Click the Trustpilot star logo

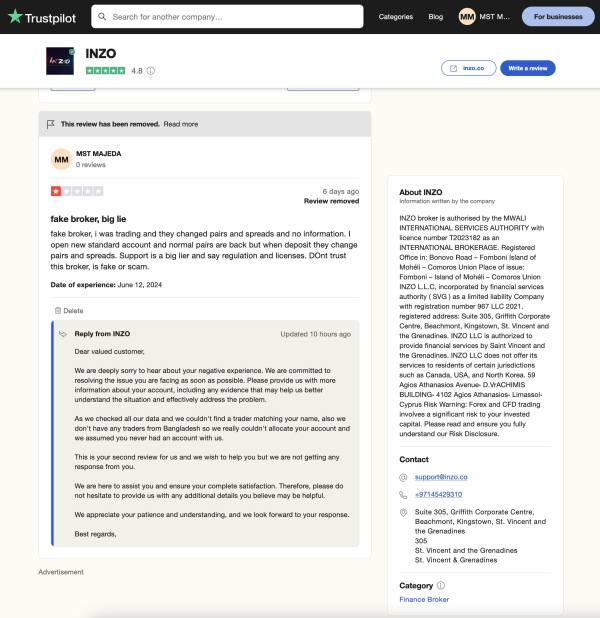pyautogui.click(x=15, y=17)
